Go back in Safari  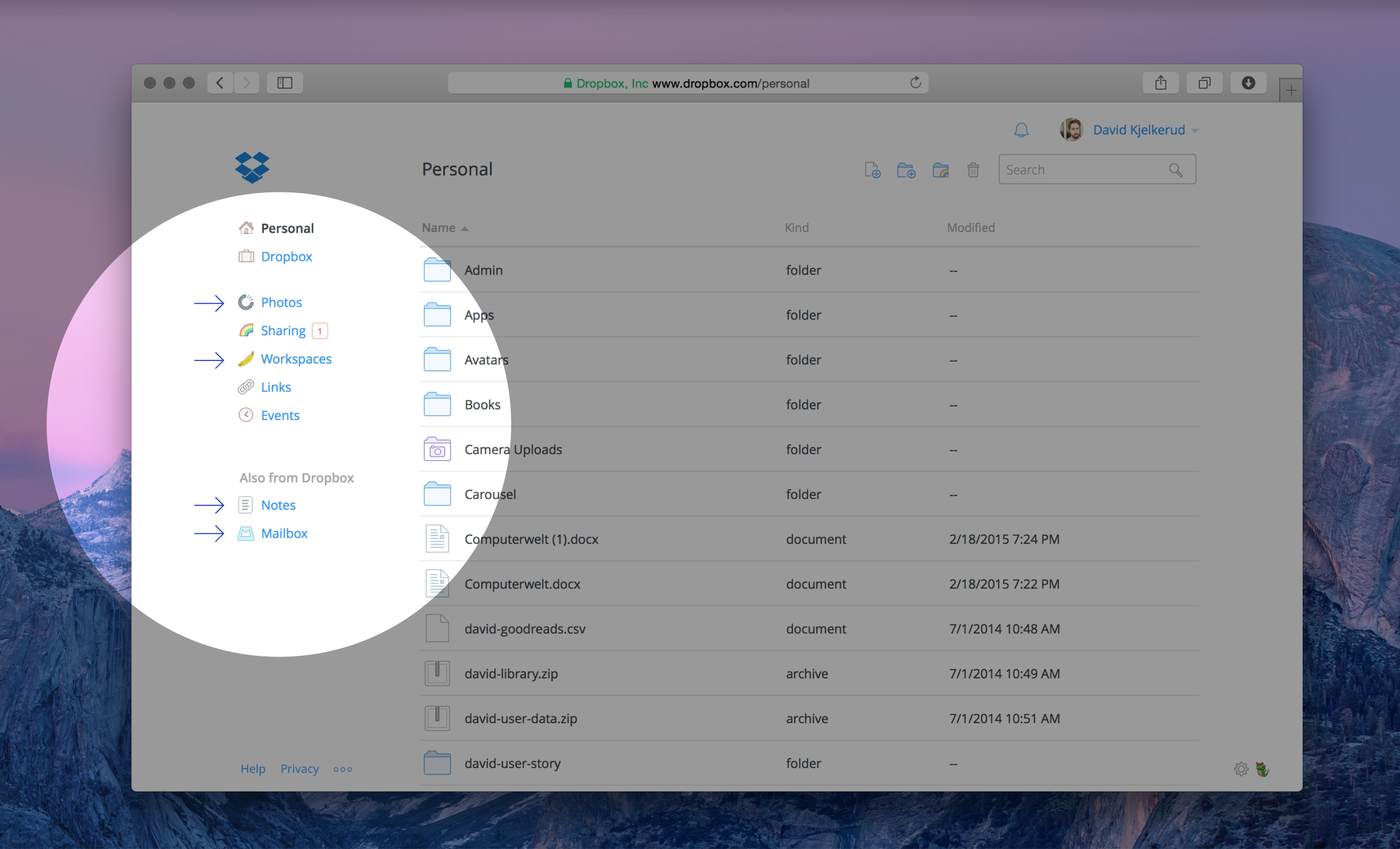coord(220,83)
